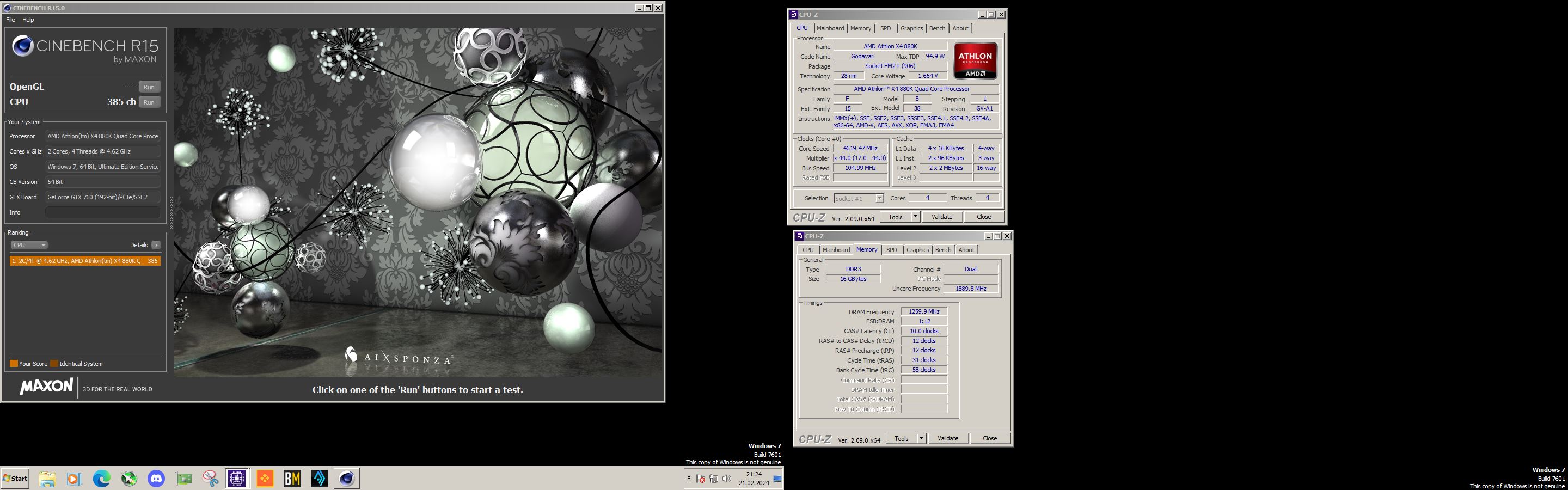1568x490 pixels.
Task: Click Validate in lower CPU-Z window
Action: (948, 439)
